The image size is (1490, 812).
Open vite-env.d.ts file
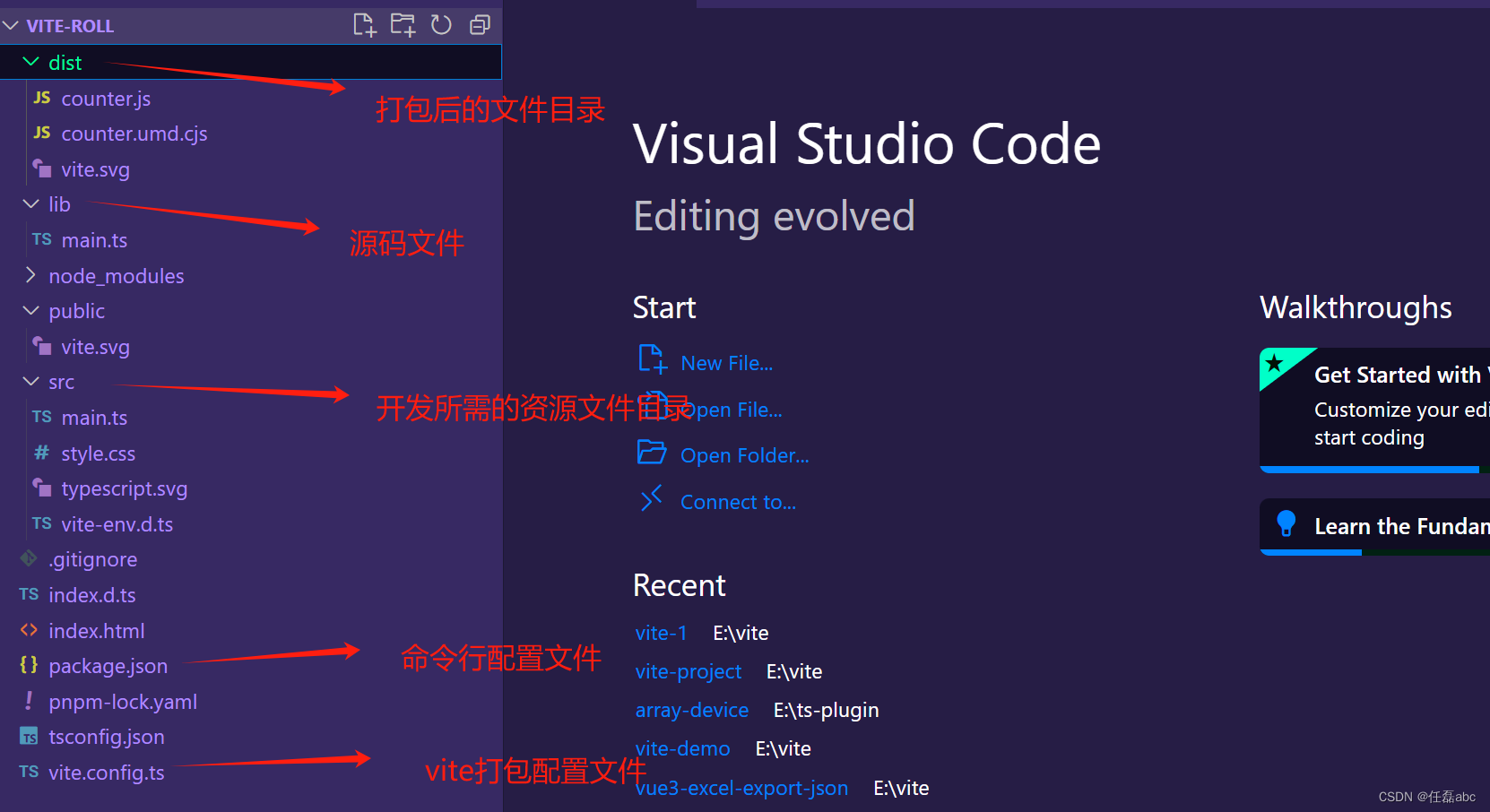pyautogui.click(x=117, y=524)
